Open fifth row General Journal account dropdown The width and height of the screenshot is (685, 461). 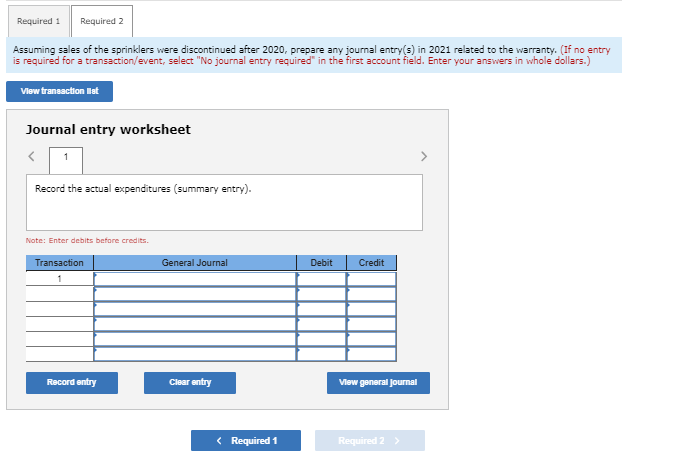[195, 339]
